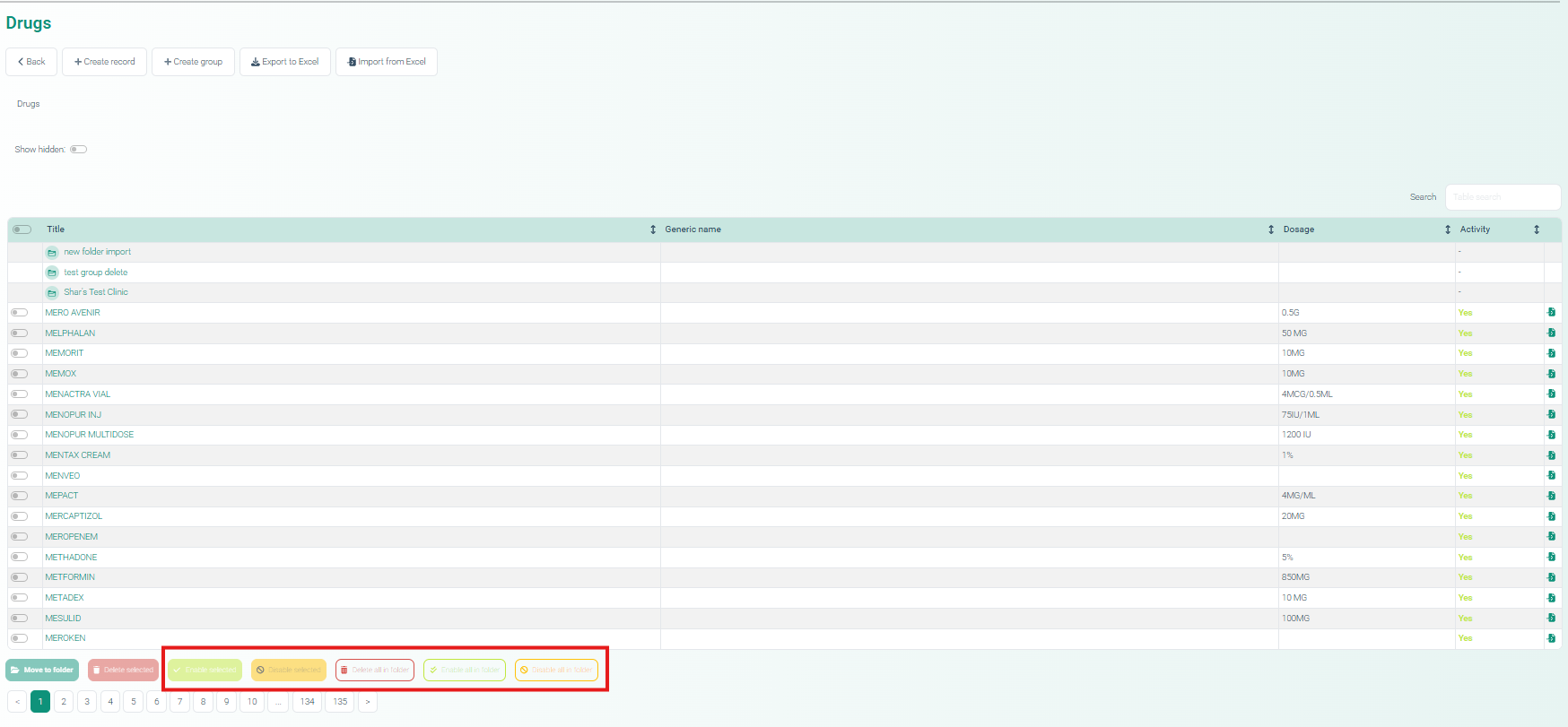Toggle selection for the MELPHALAN row
The height and width of the screenshot is (727, 1568).
click(19, 333)
